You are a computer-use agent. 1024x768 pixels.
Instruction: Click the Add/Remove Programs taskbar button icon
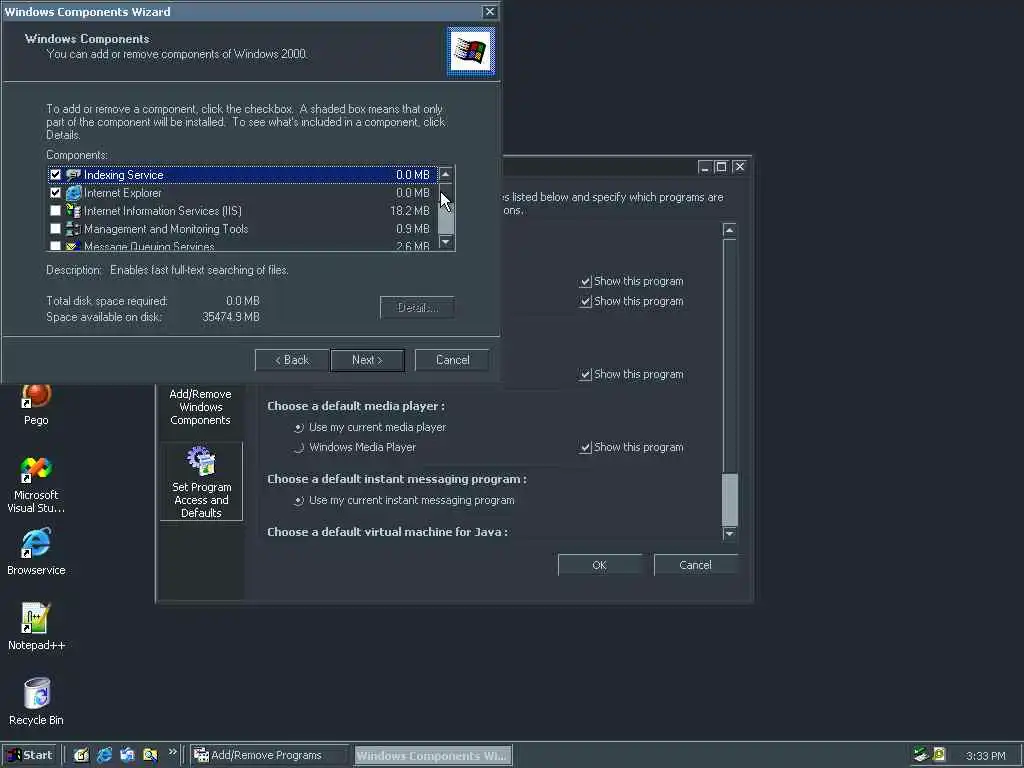201,755
